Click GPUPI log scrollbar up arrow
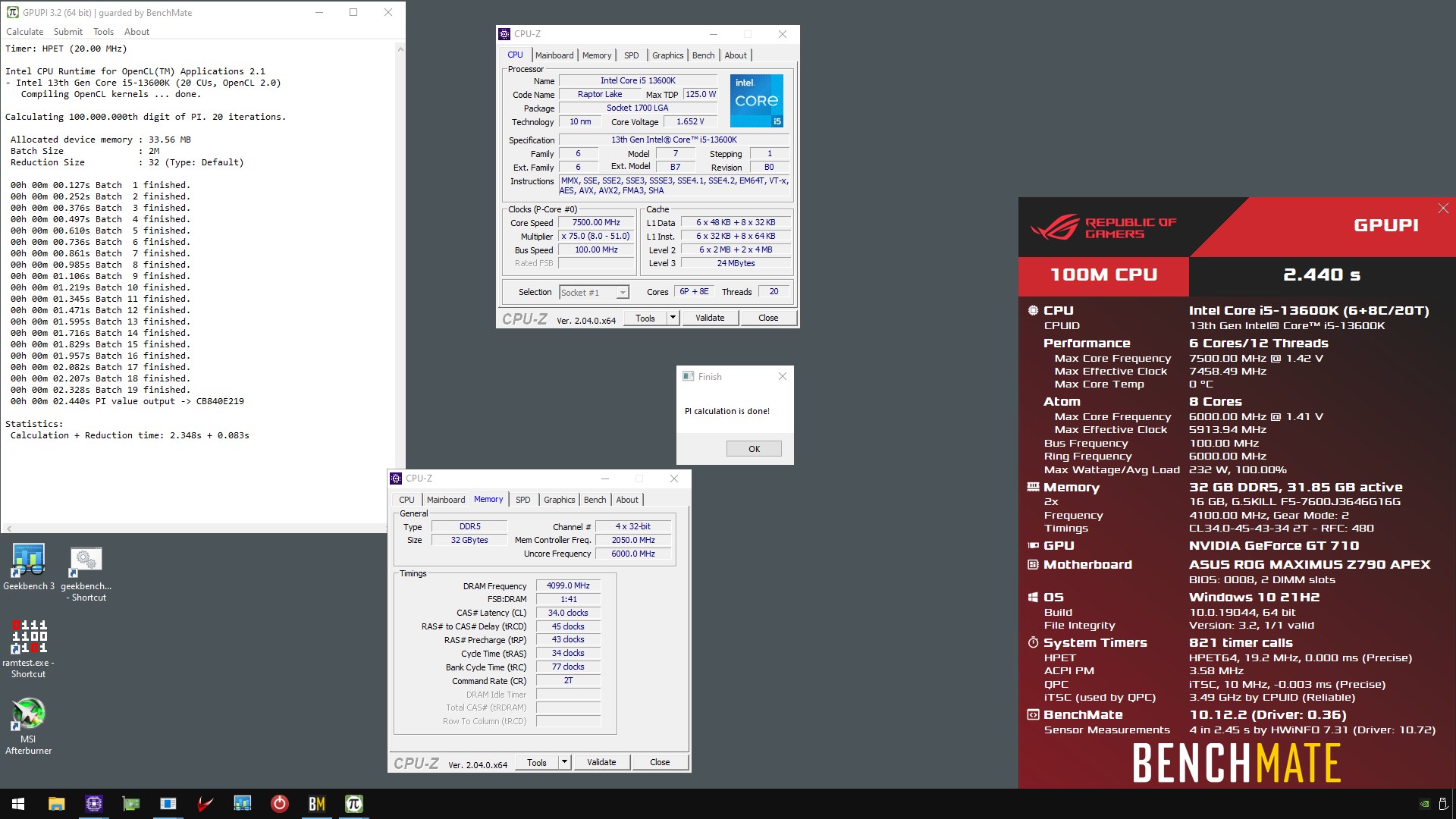 coord(400,49)
